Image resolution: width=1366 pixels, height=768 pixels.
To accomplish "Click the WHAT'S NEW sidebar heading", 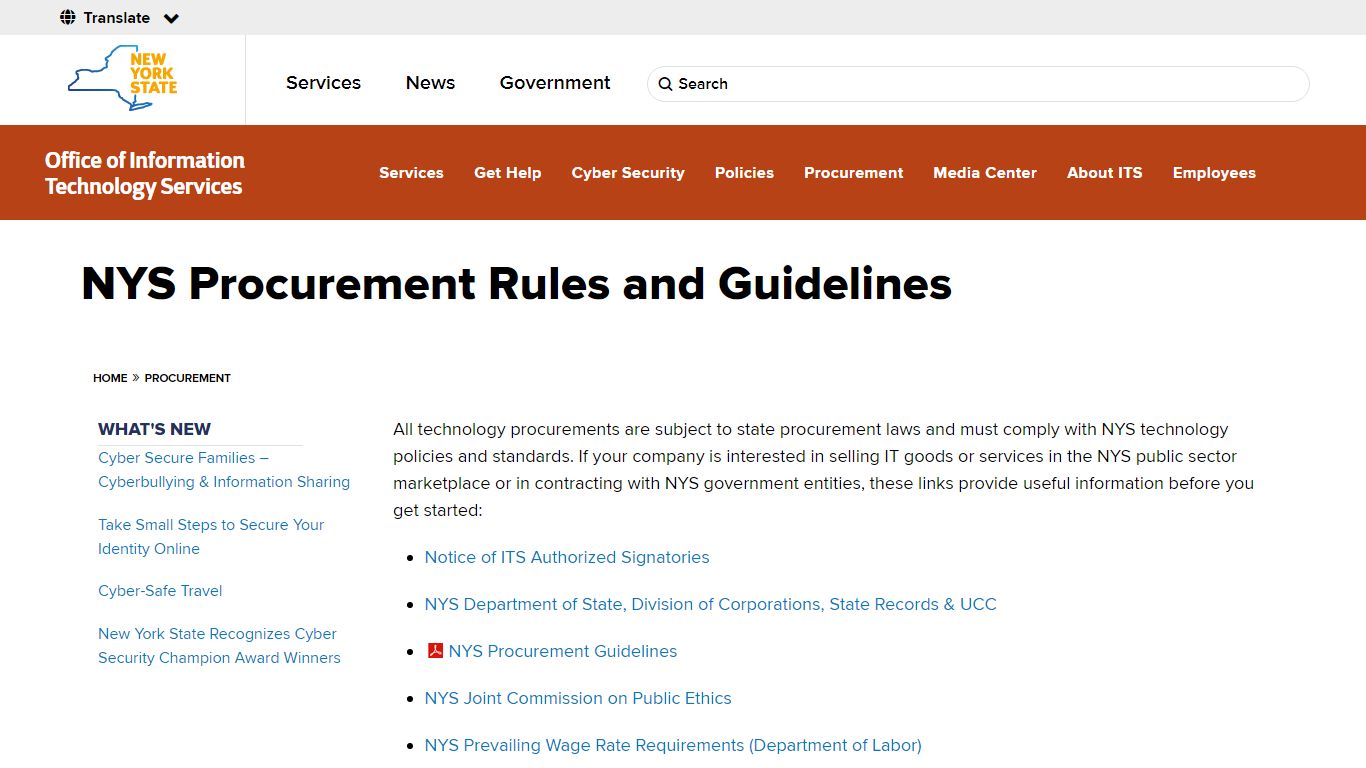I will [x=154, y=429].
